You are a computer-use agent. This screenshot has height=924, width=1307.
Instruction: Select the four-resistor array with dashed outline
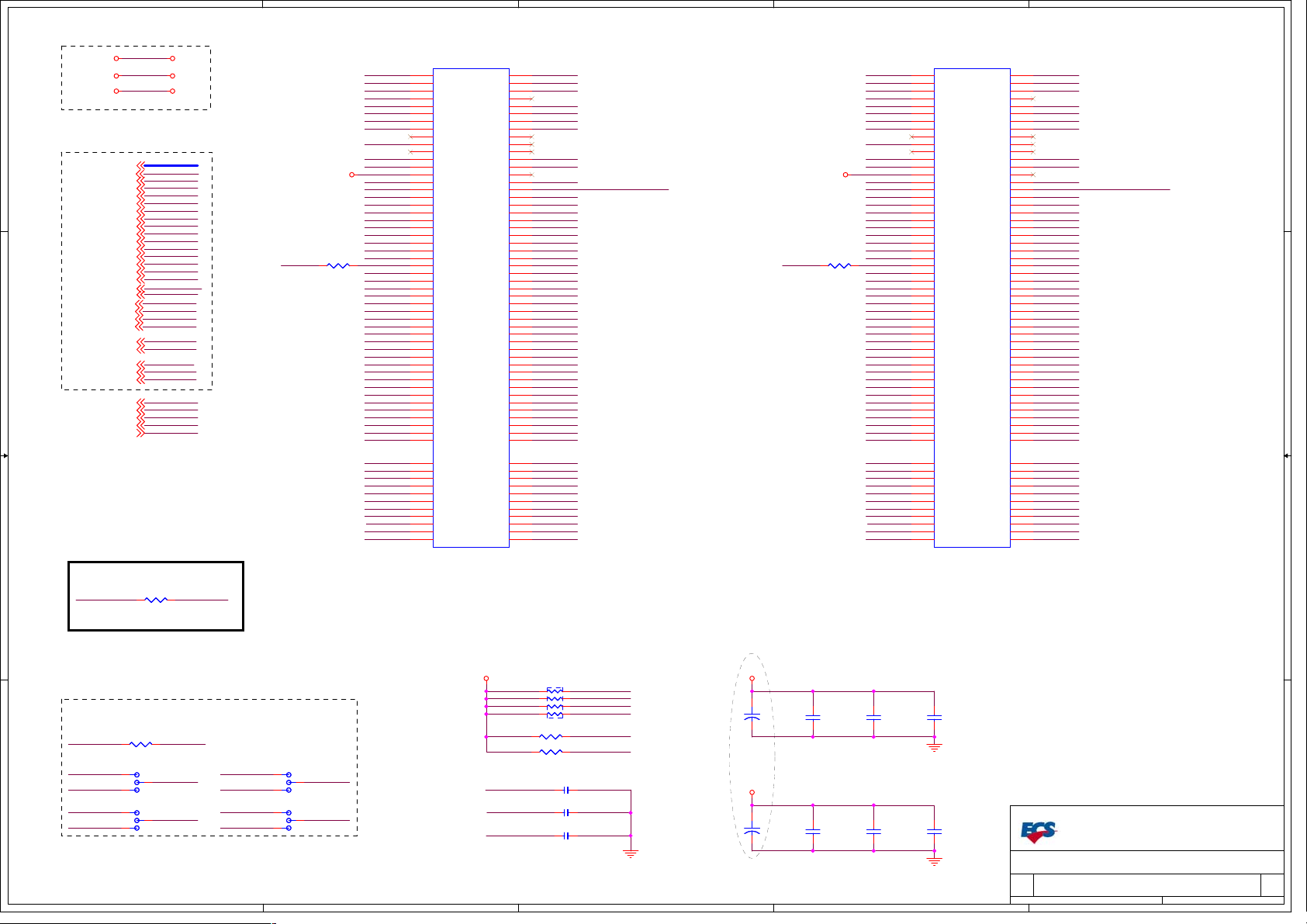coord(555,702)
